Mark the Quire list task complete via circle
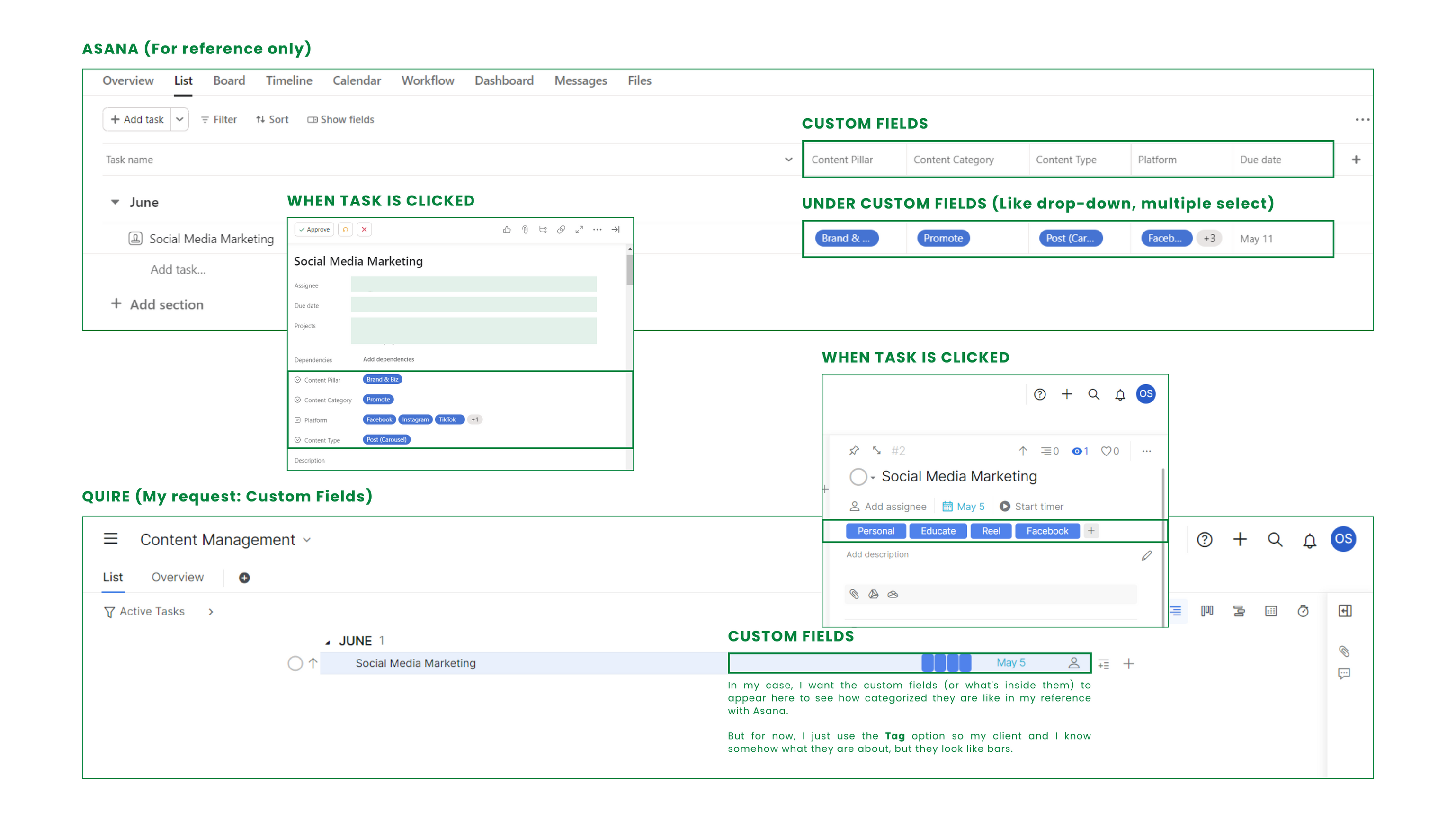This screenshot has height=820, width=1456. pyautogui.click(x=295, y=663)
